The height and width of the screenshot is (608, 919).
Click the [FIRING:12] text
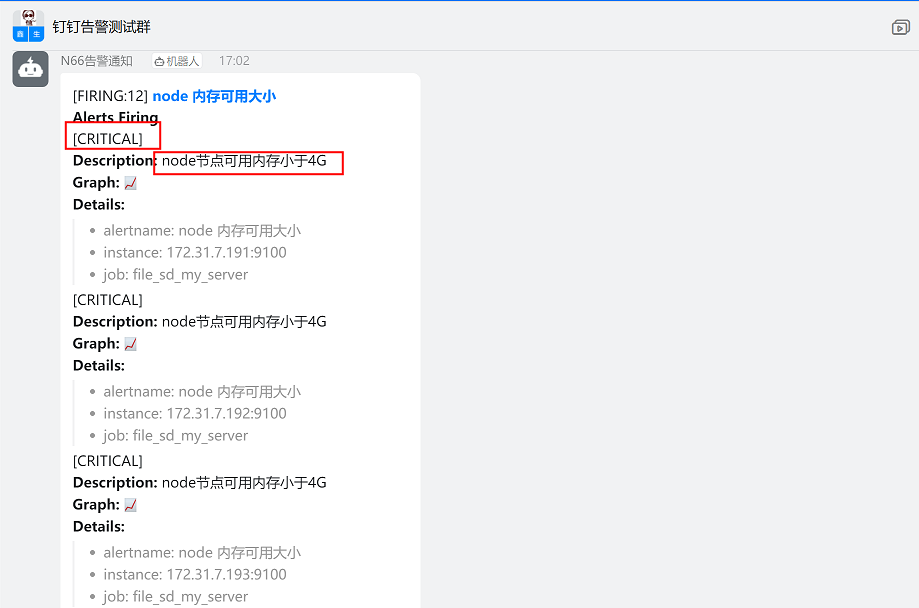tap(110, 96)
